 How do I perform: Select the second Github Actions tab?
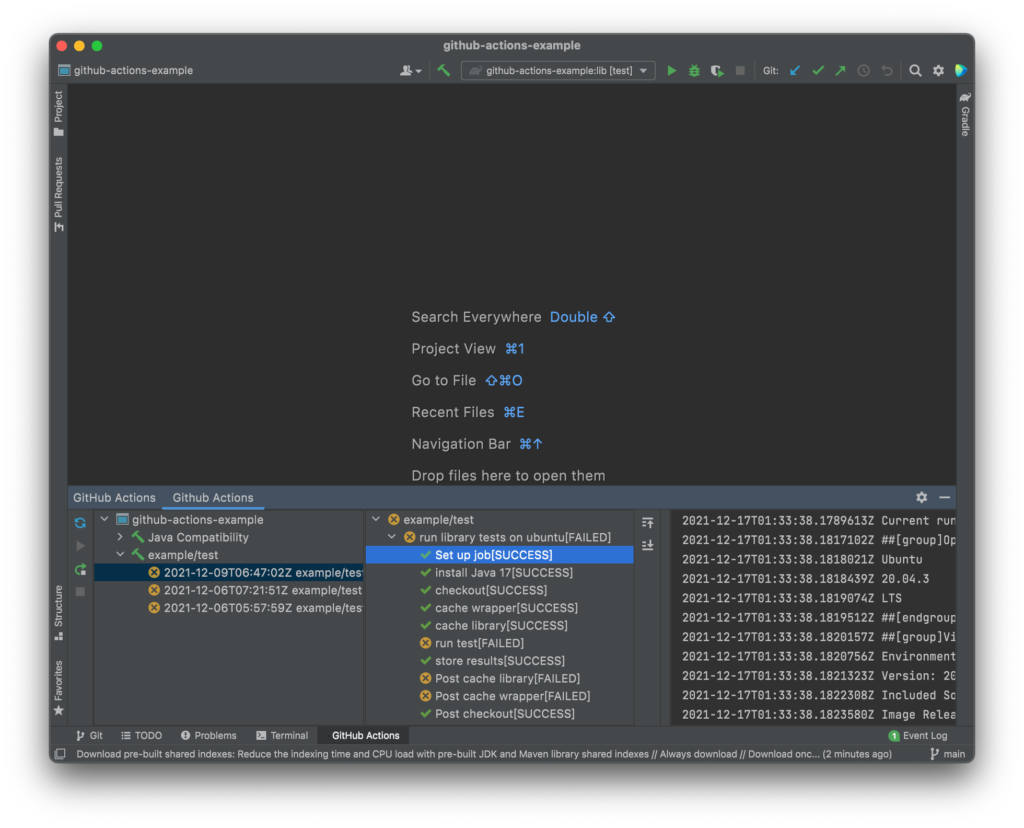pyautogui.click(x=213, y=498)
